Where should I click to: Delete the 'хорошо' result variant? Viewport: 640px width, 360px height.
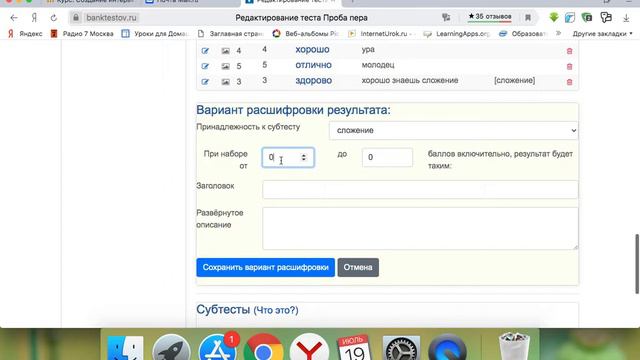(x=569, y=51)
